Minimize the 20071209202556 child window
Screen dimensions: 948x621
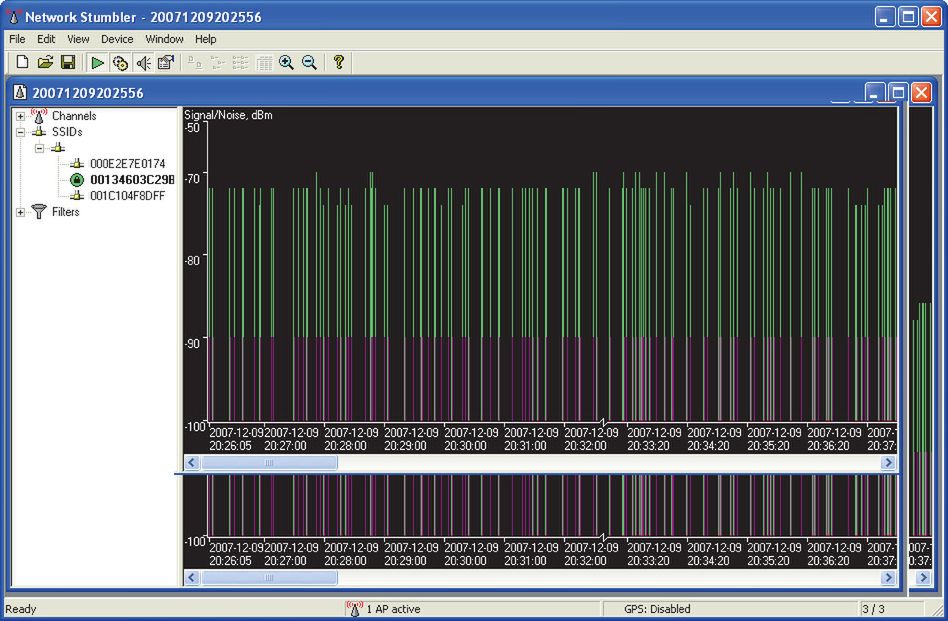point(875,93)
